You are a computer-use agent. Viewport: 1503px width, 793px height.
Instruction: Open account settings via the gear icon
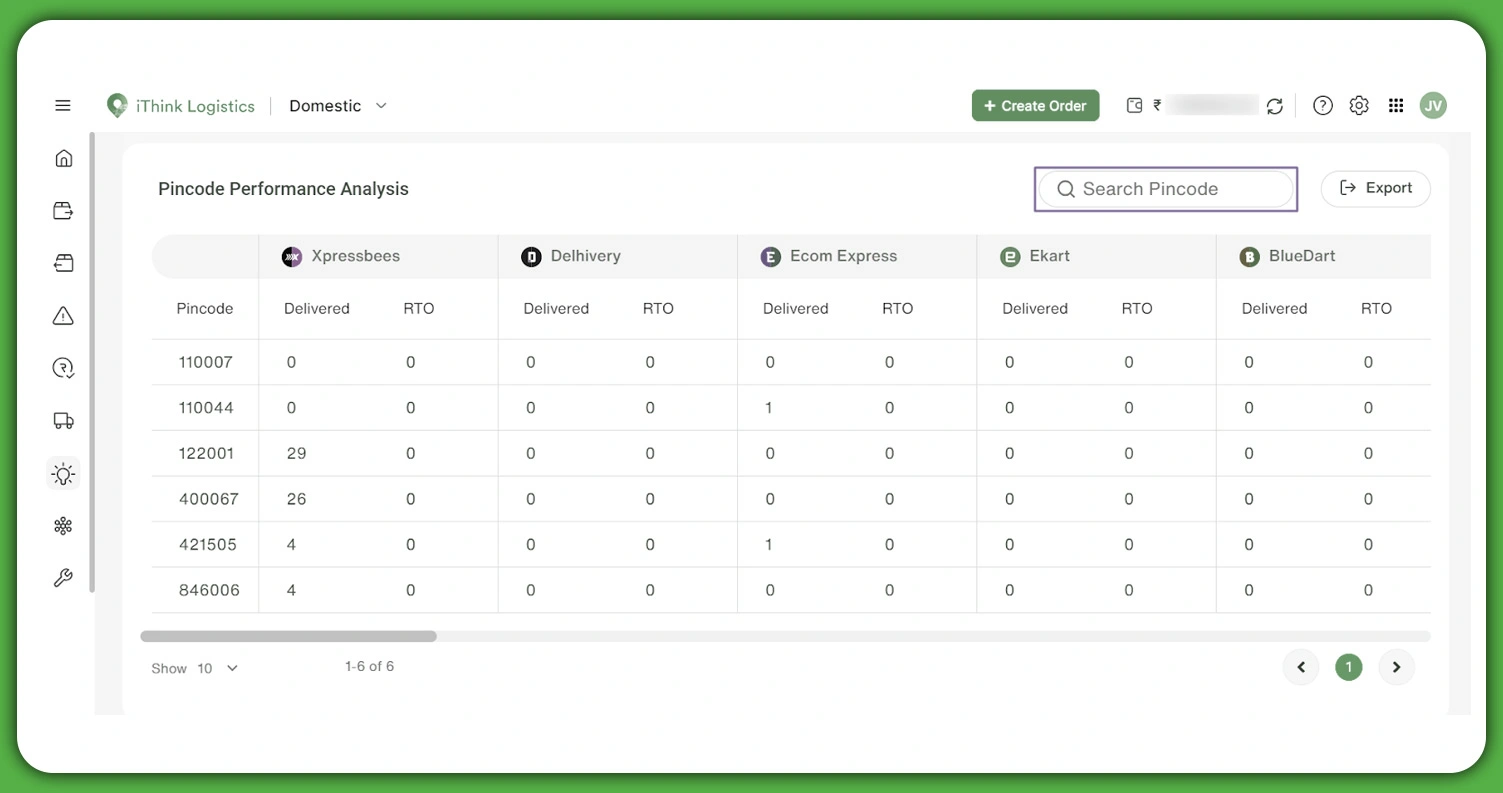coord(1358,105)
